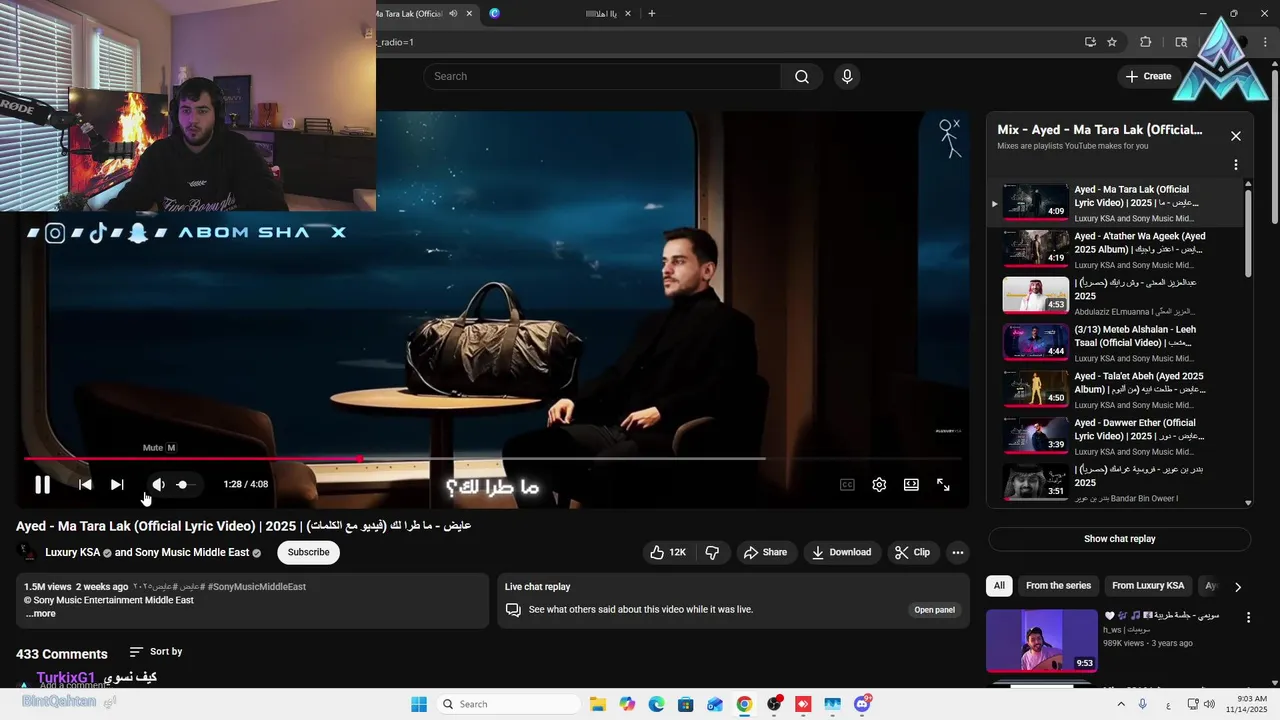Adjust the volume slider knob
The height and width of the screenshot is (720, 1280).
pos(182,485)
